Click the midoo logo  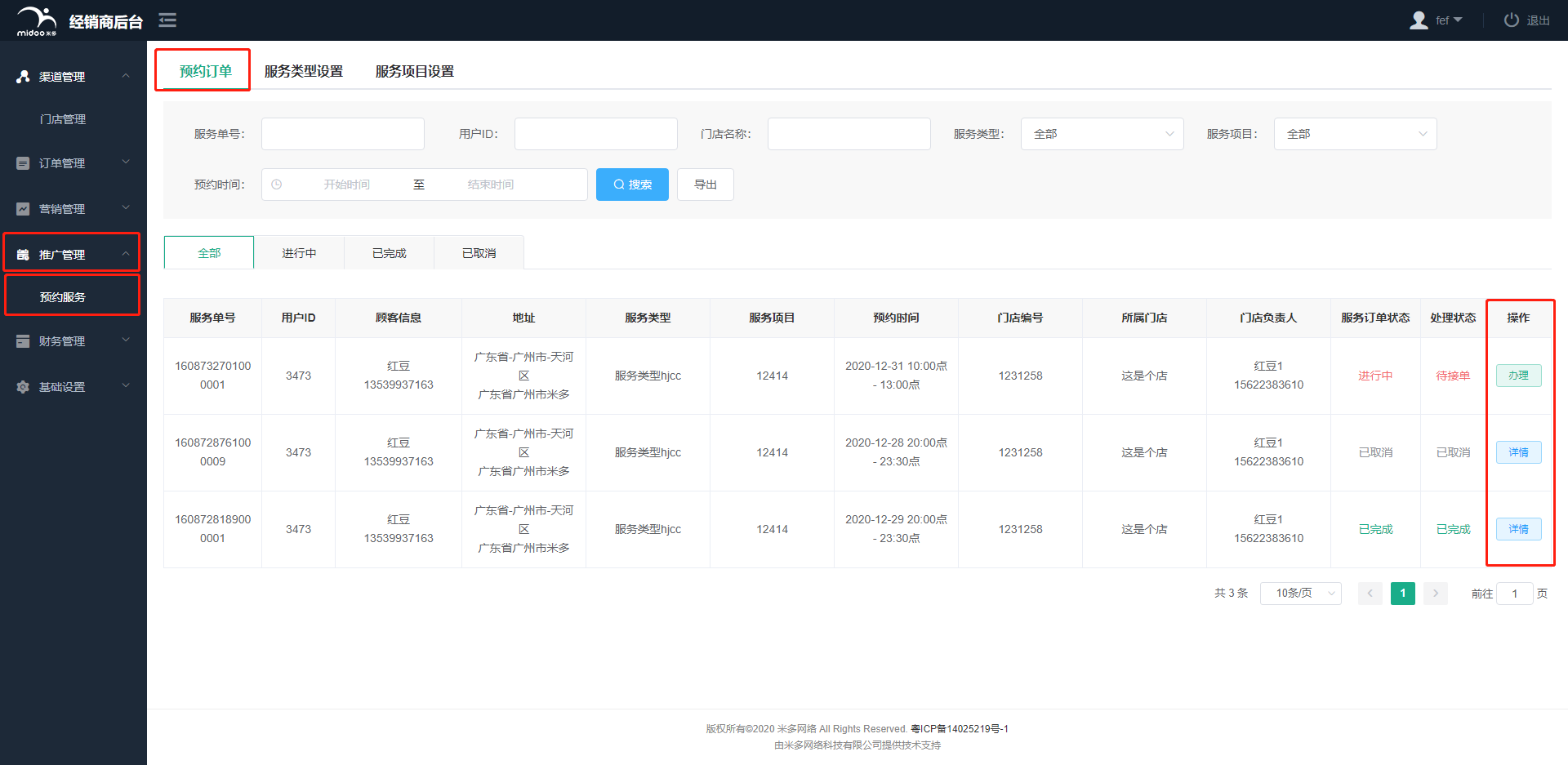37,21
